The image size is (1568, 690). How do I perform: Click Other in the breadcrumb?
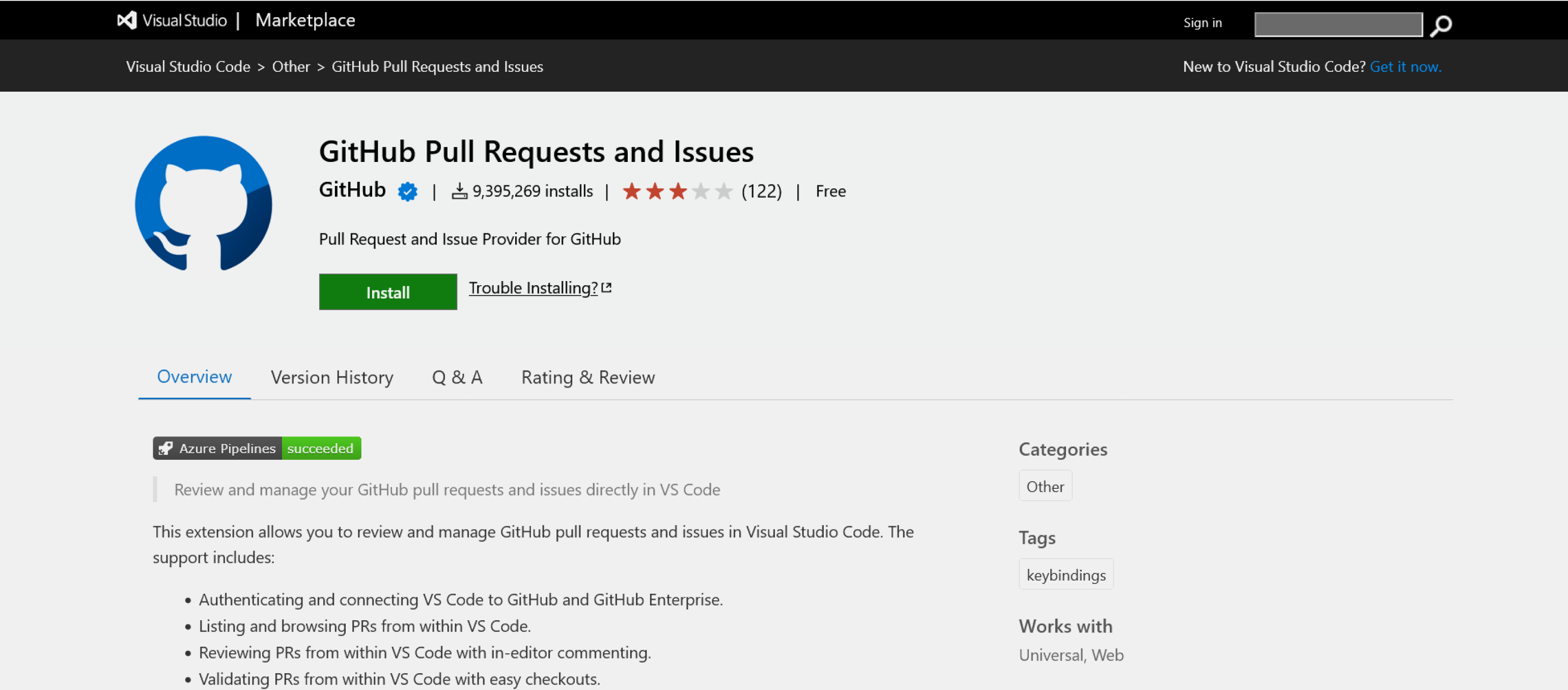point(291,66)
